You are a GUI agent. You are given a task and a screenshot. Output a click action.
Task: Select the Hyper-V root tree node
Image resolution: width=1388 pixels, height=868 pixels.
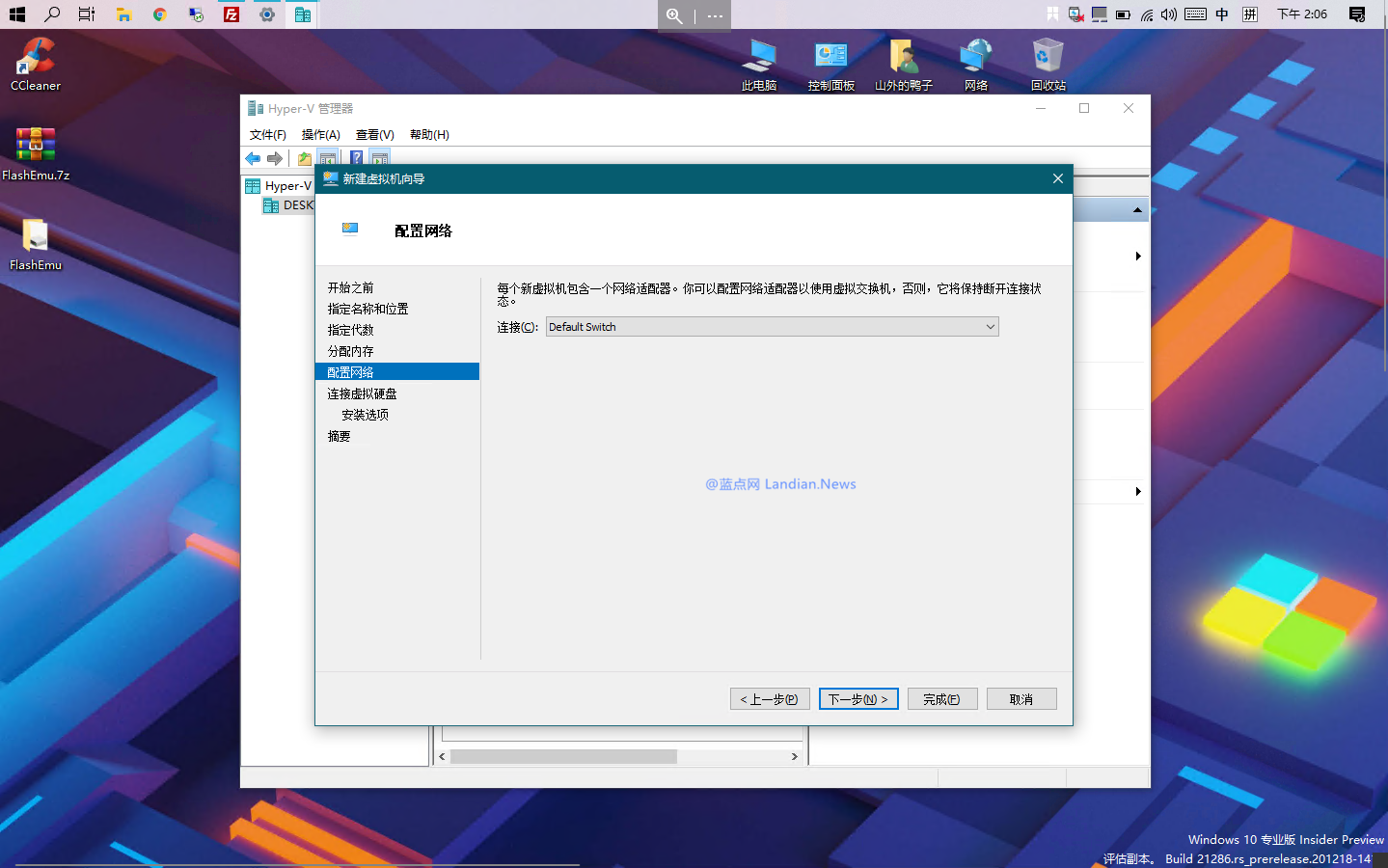[279, 186]
